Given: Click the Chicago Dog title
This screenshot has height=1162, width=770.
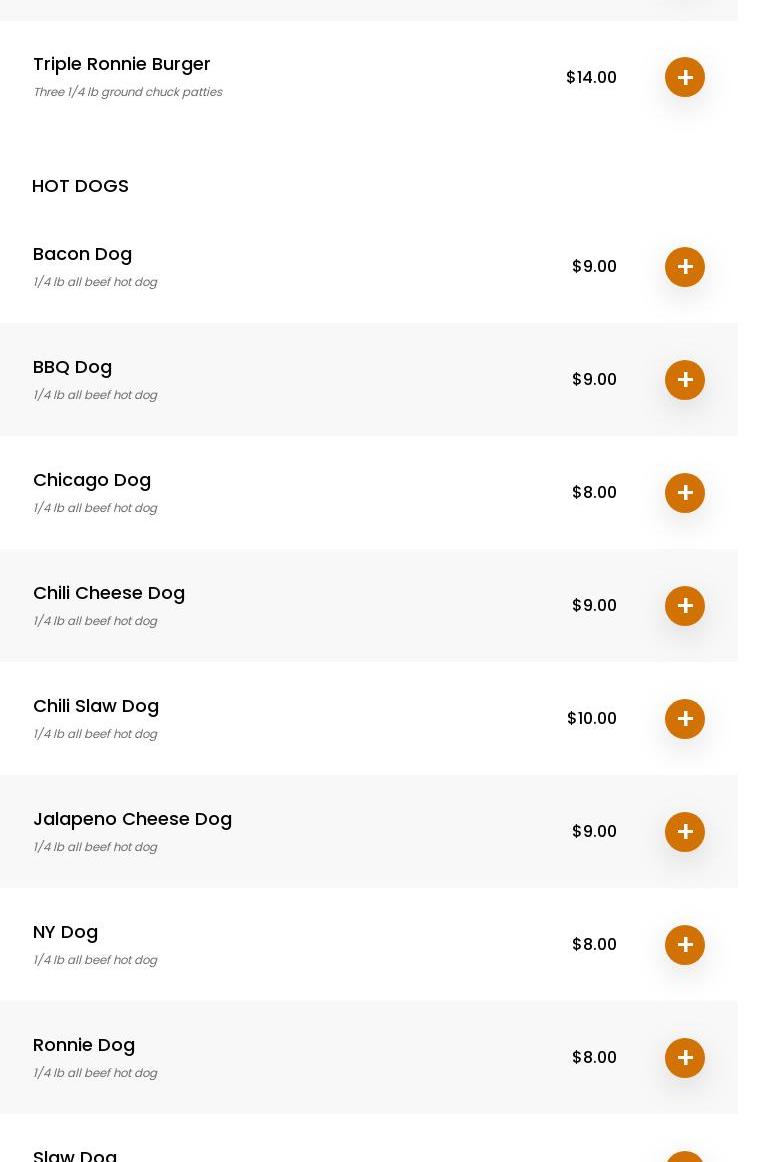Looking at the screenshot, I should 92,480.
